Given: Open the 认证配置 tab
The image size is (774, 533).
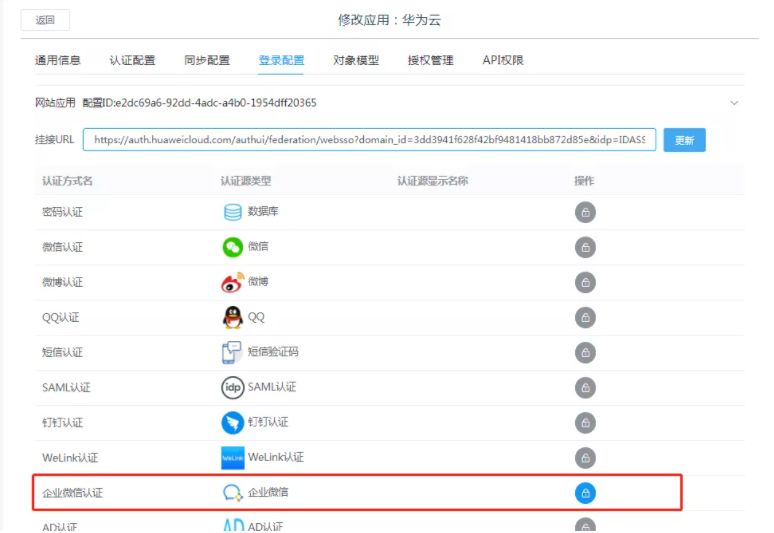Looking at the screenshot, I should click(132, 60).
